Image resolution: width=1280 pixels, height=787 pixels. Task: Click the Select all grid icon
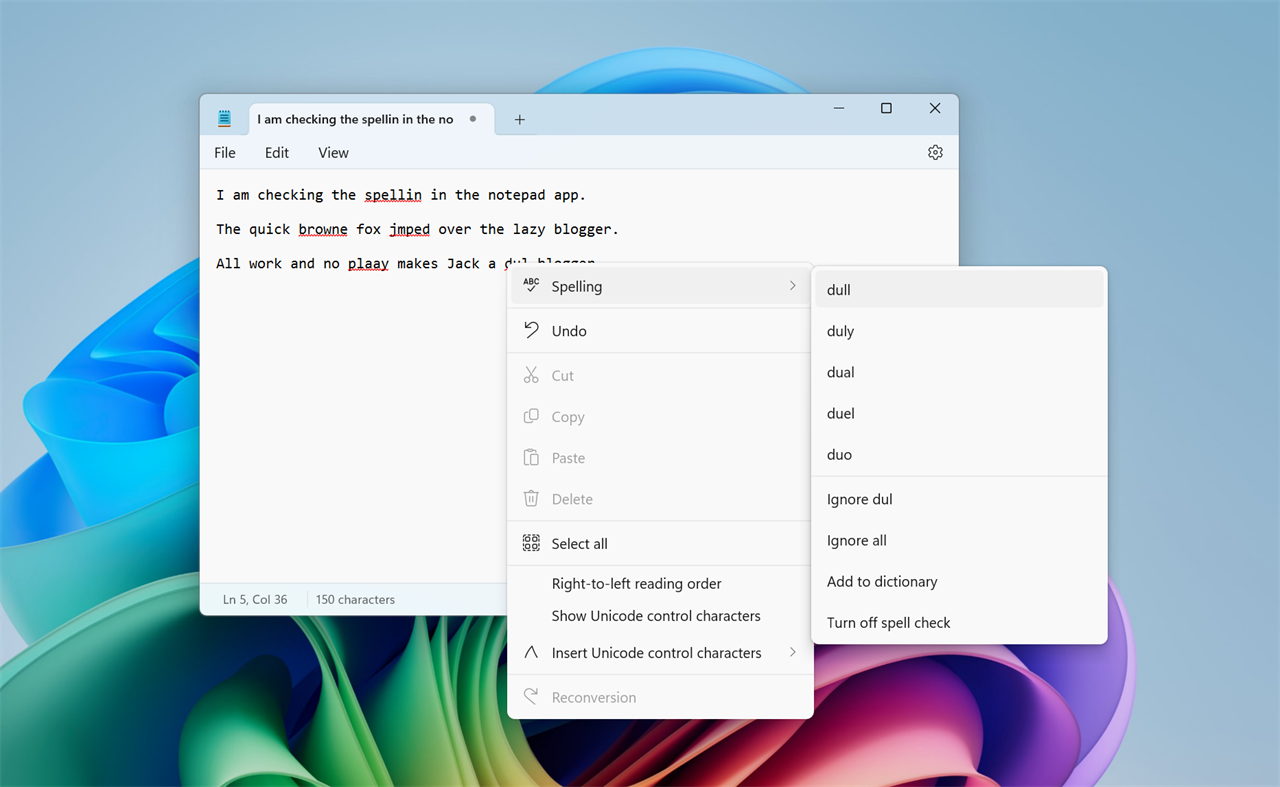click(530, 543)
